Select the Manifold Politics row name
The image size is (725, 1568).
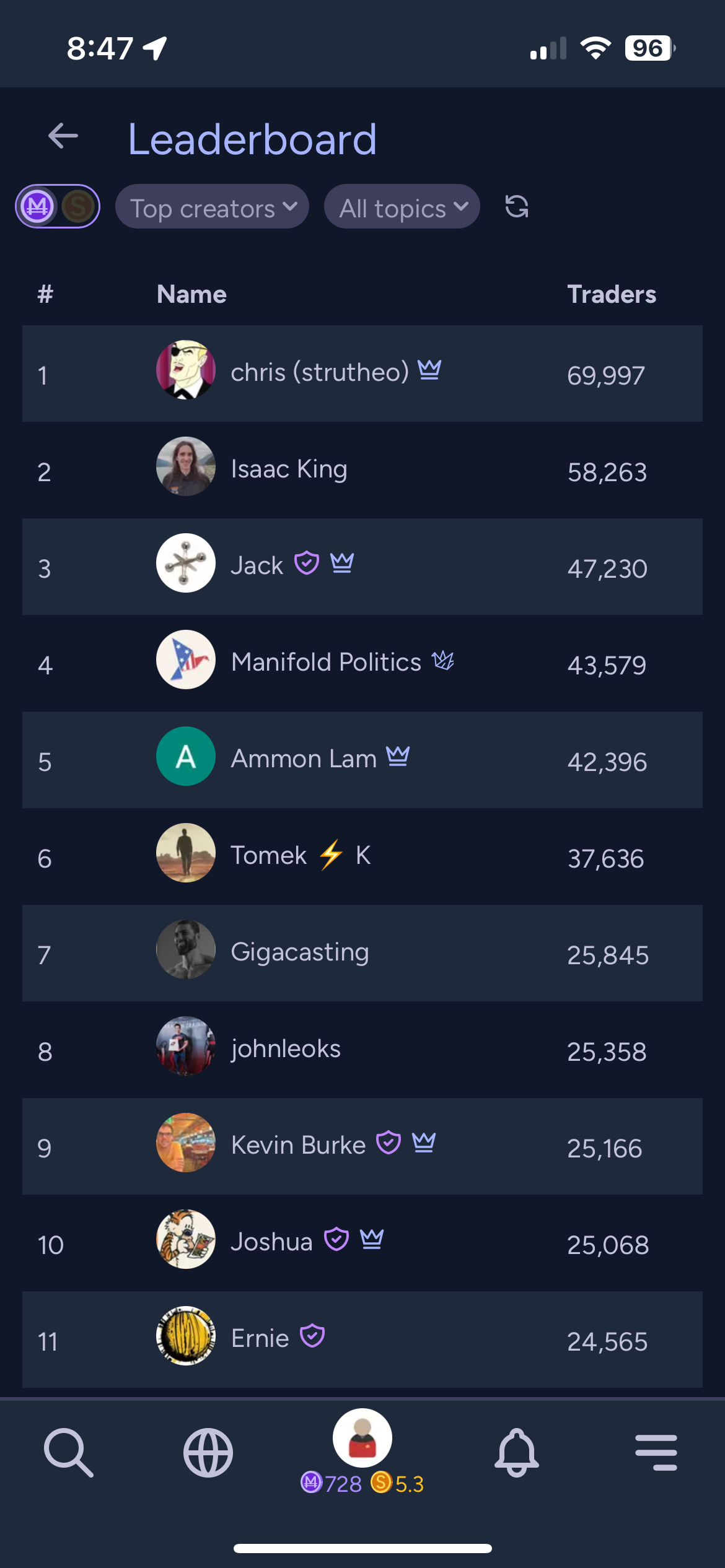326,663
